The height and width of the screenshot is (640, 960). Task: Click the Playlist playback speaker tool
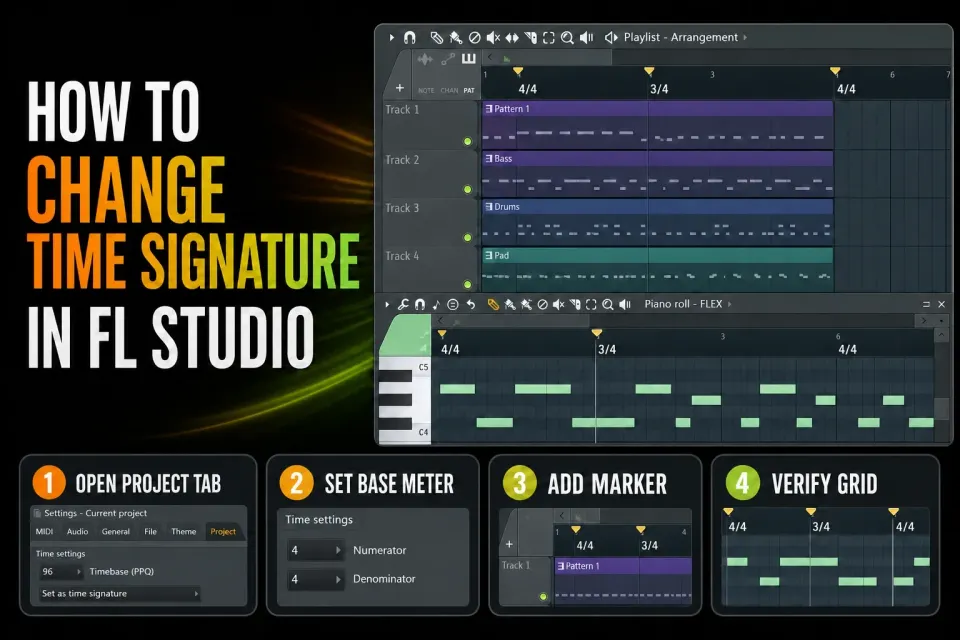[x=587, y=37]
